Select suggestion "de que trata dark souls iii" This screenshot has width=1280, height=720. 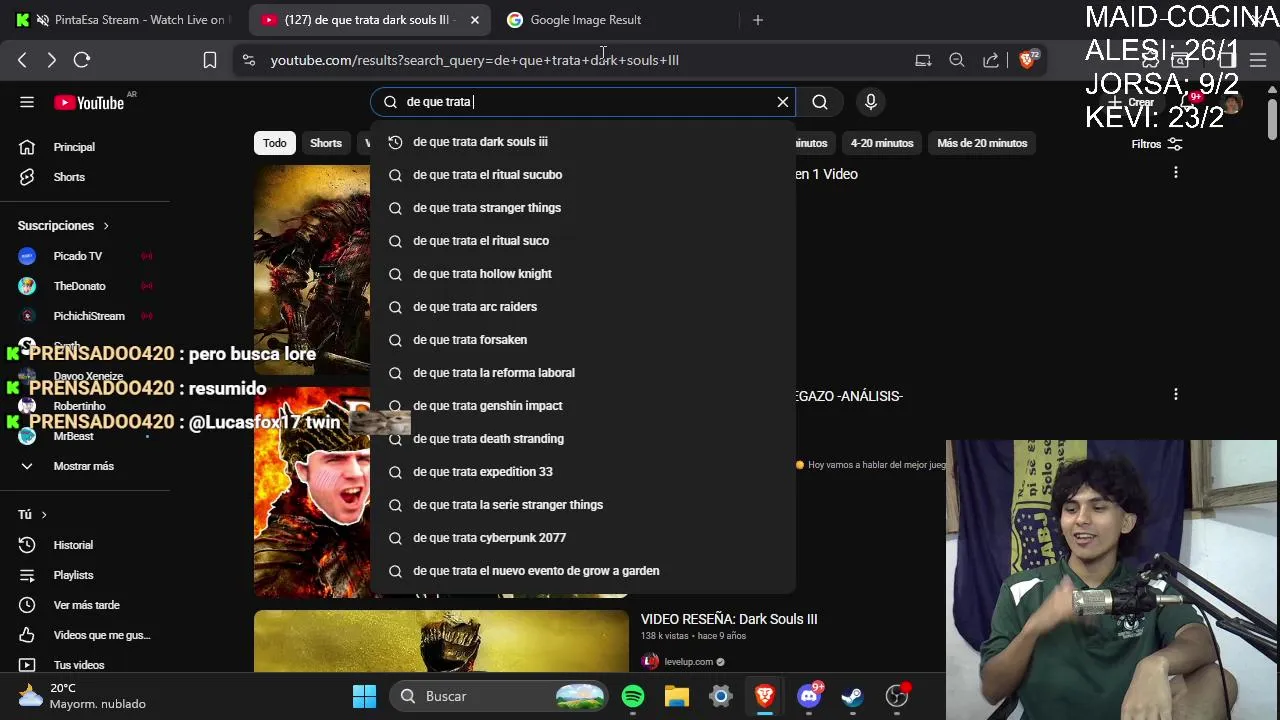pyautogui.click(x=583, y=142)
